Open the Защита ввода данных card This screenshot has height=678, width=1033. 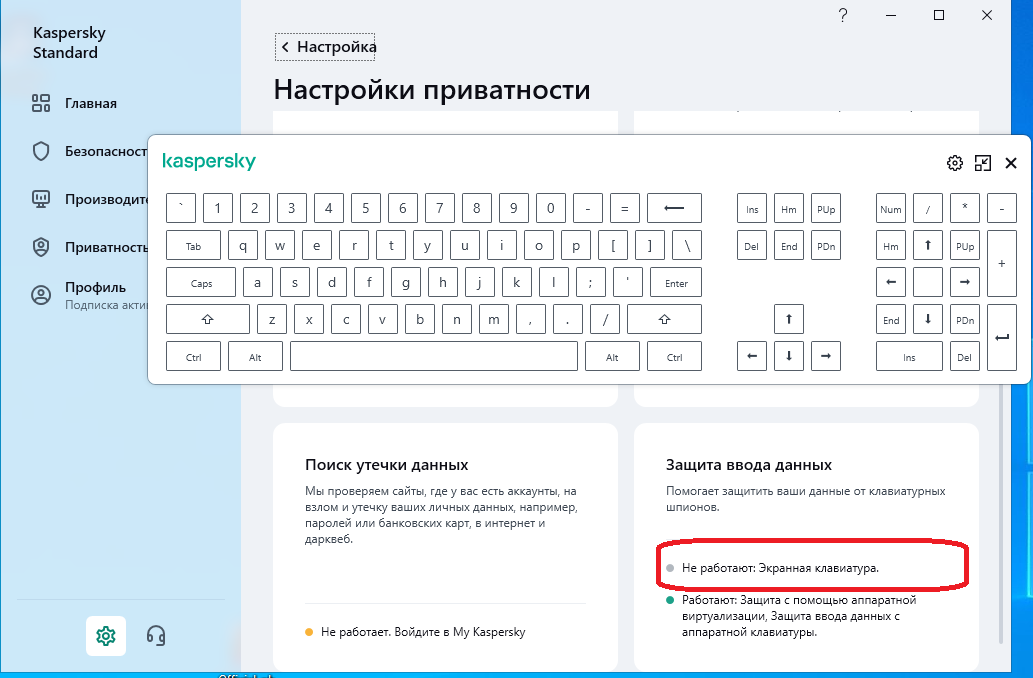click(806, 547)
